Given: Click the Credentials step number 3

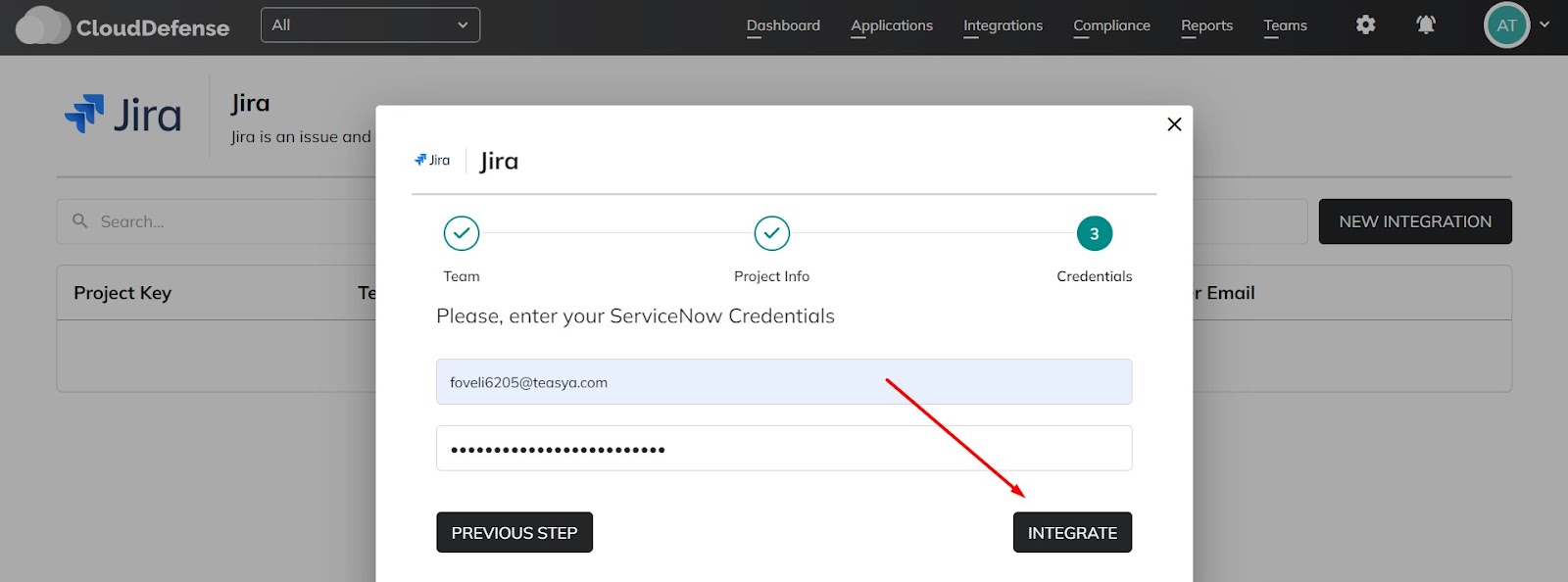Looking at the screenshot, I should click(1095, 233).
